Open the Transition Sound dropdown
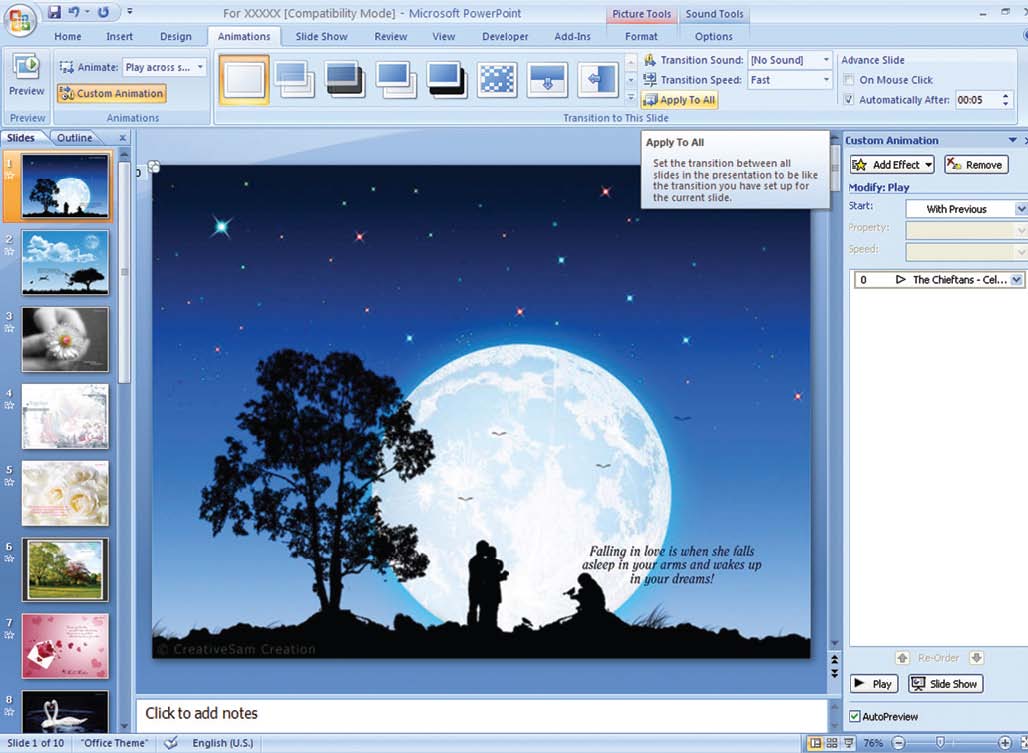Screen dimensions: 1028x753 coord(824,60)
